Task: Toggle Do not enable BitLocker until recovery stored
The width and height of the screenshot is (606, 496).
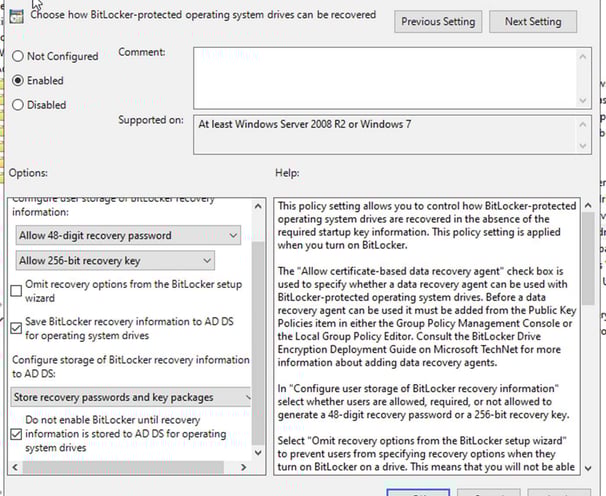Action: click(16, 434)
